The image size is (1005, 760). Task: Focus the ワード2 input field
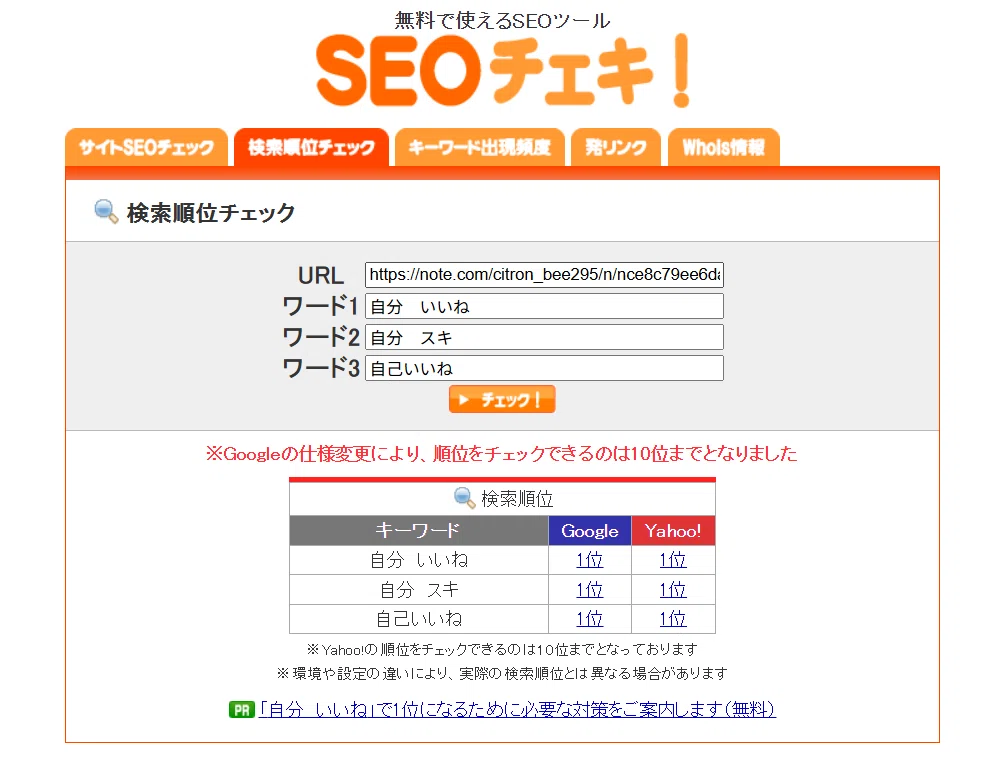tap(544, 337)
